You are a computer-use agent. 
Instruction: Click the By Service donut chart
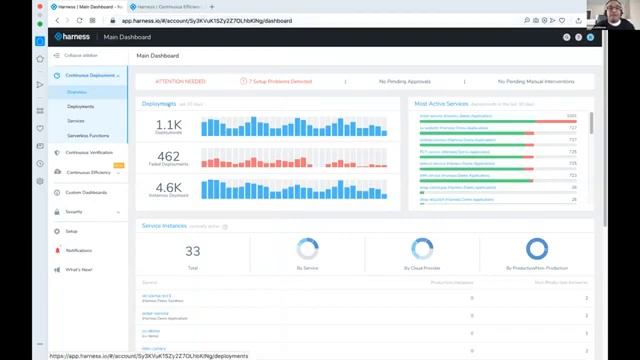tap(307, 249)
